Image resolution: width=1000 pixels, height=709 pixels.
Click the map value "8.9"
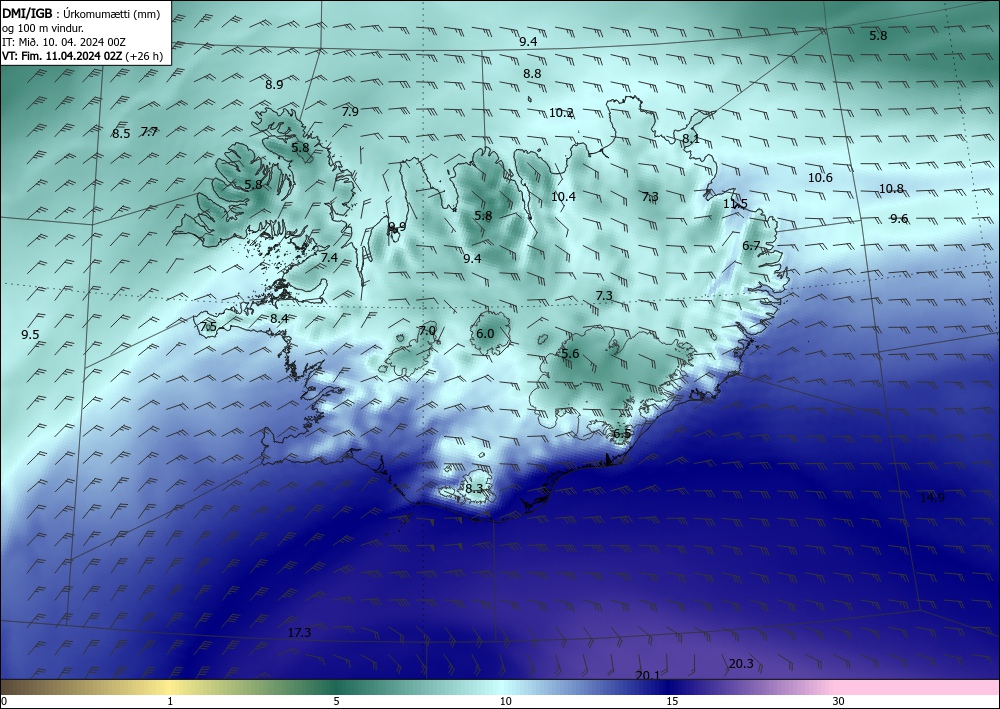pos(274,84)
